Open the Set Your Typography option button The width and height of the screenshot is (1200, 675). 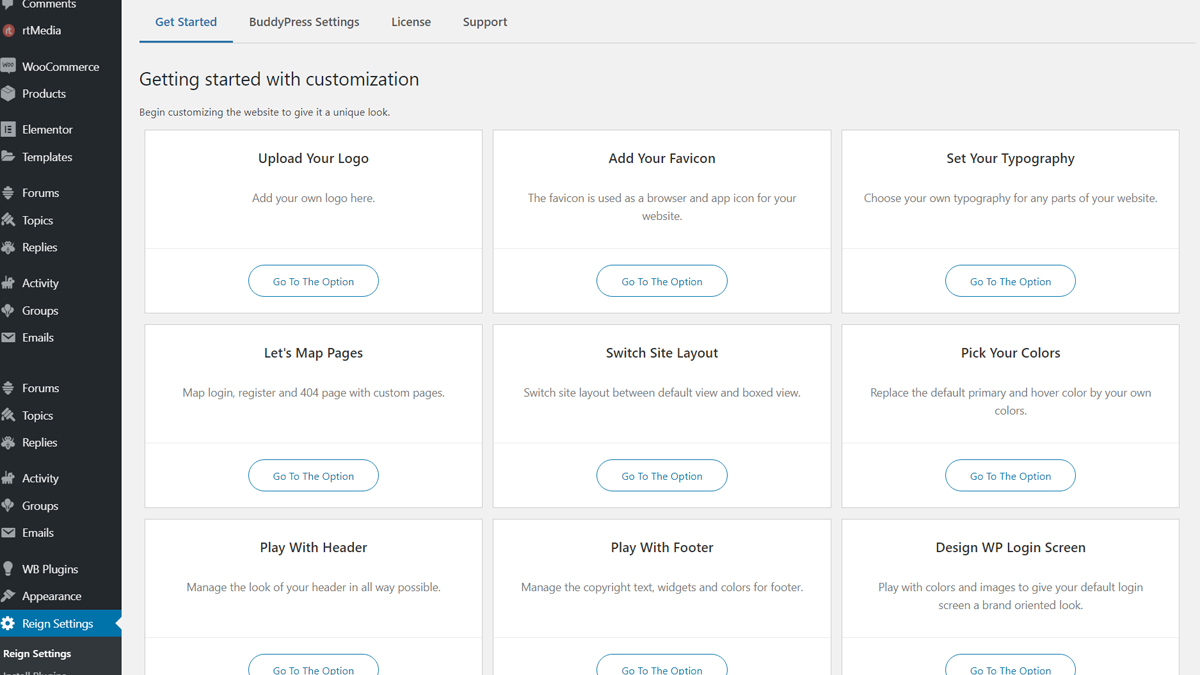point(1010,282)
